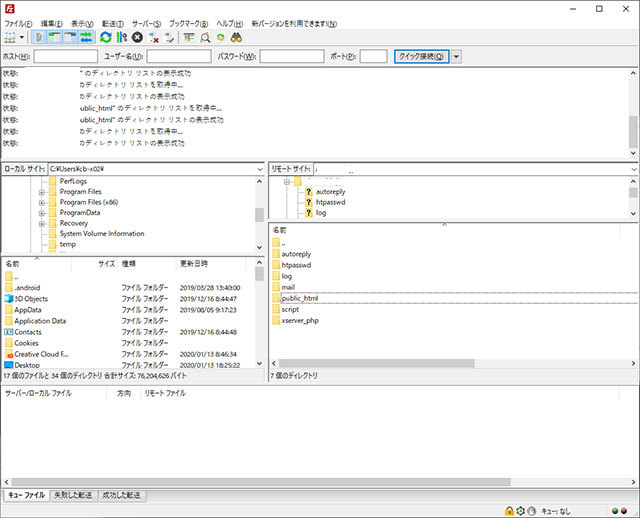Open the サーバー(S) menu
This screenshot has height=518, width=640.
(x=147, y=24)
